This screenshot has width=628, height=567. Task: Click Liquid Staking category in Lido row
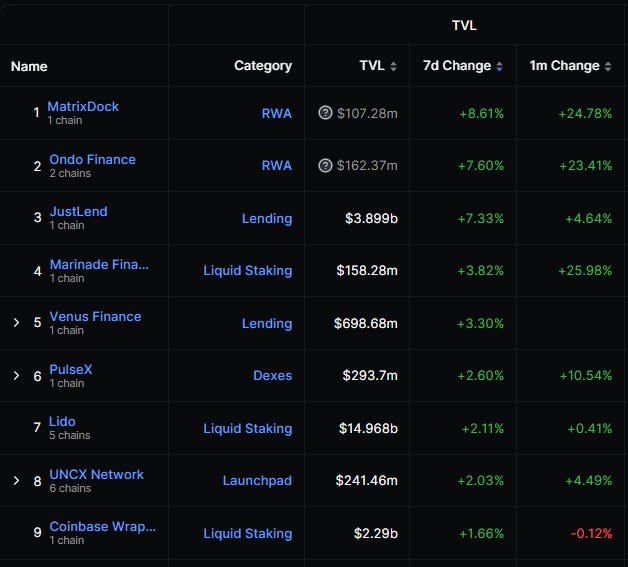248,428
